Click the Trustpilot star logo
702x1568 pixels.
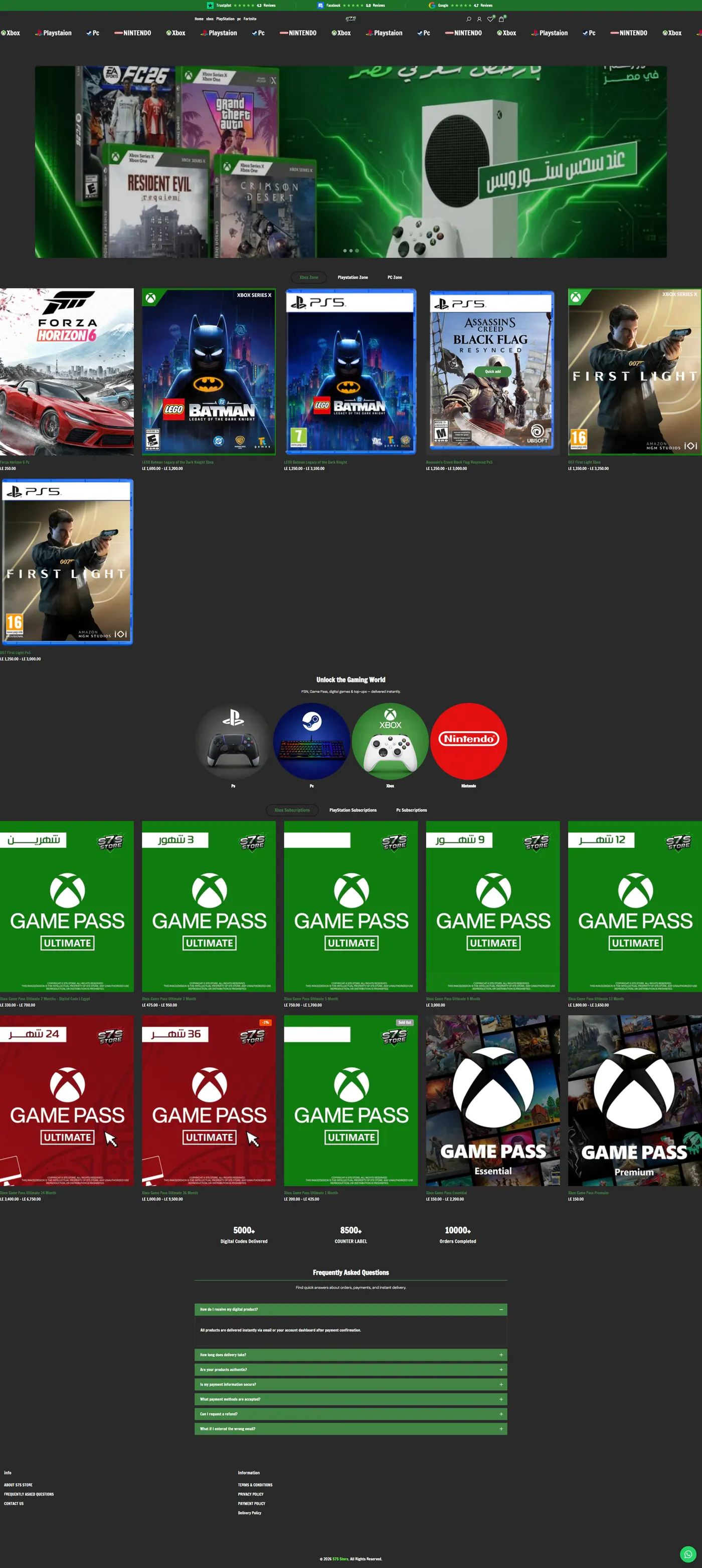click(x=210, y=6)
